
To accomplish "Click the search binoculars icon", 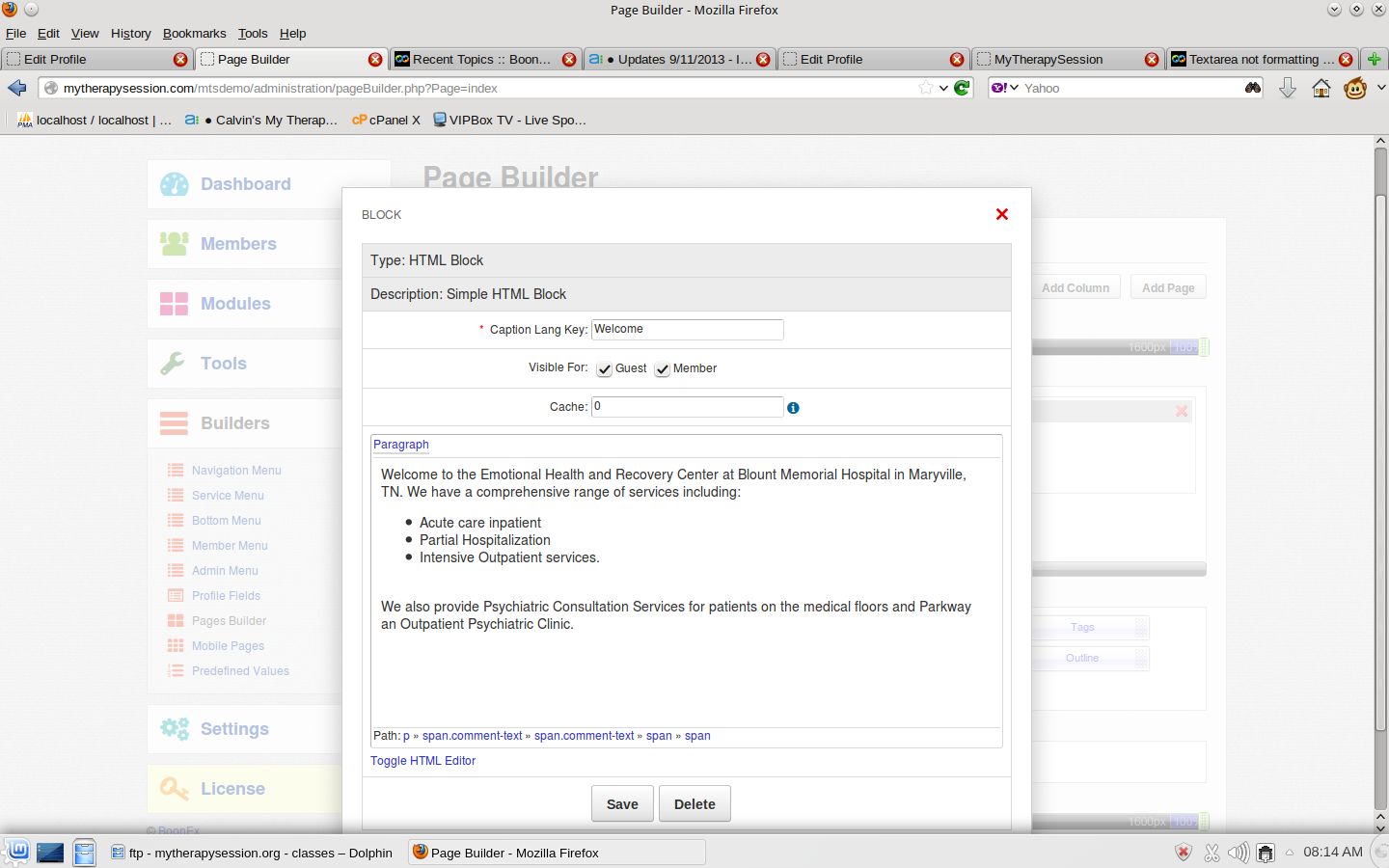I will tap(1252, 88).
